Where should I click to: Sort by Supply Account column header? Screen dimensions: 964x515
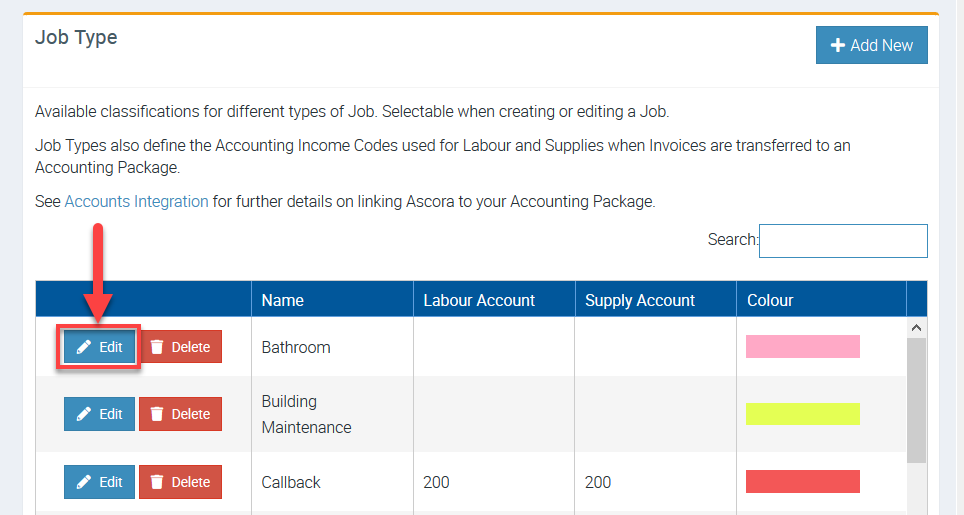pyautogui.click(x=640, y=300)
